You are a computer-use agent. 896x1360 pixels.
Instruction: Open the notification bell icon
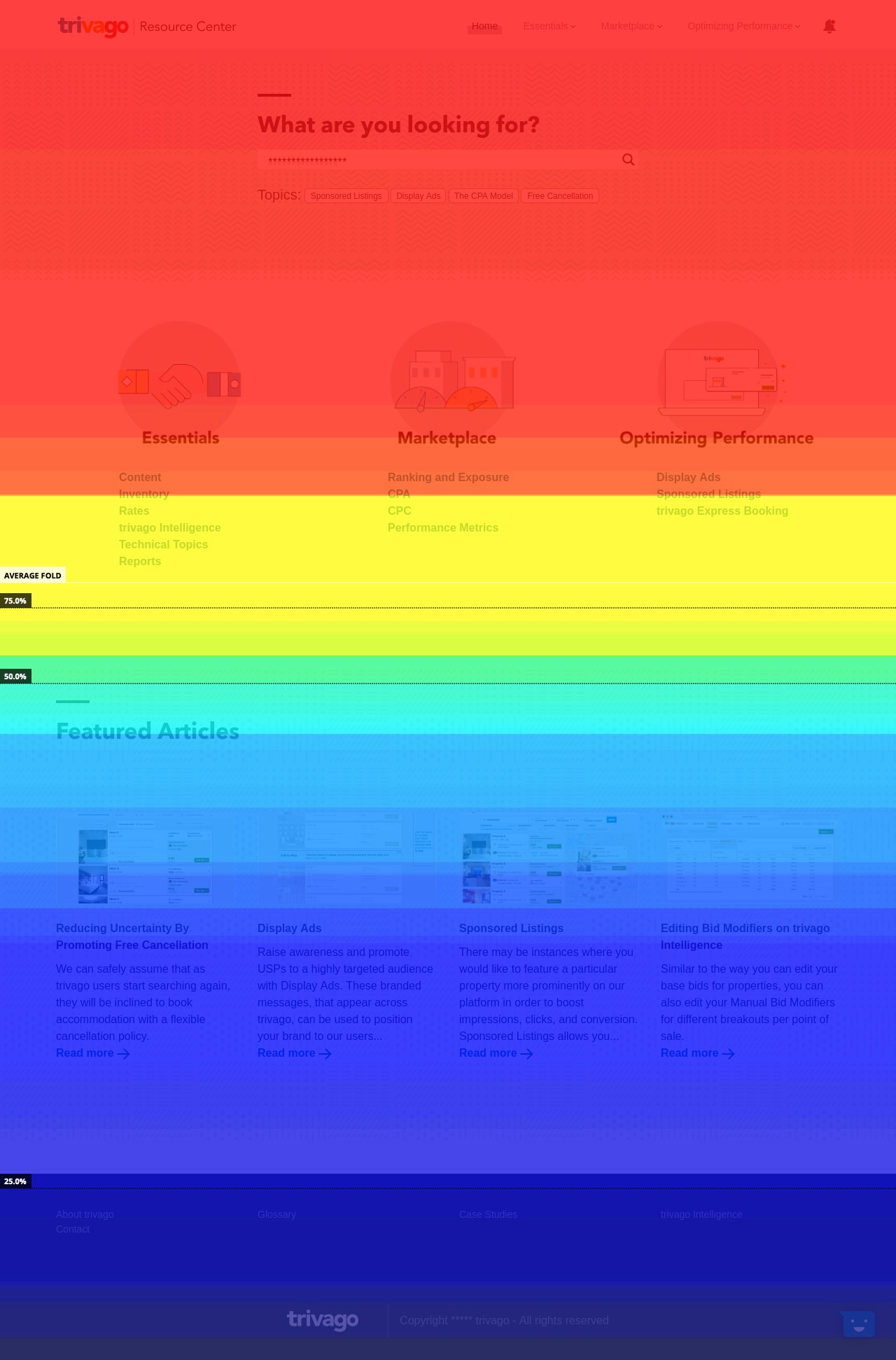(x=829, y=26)
